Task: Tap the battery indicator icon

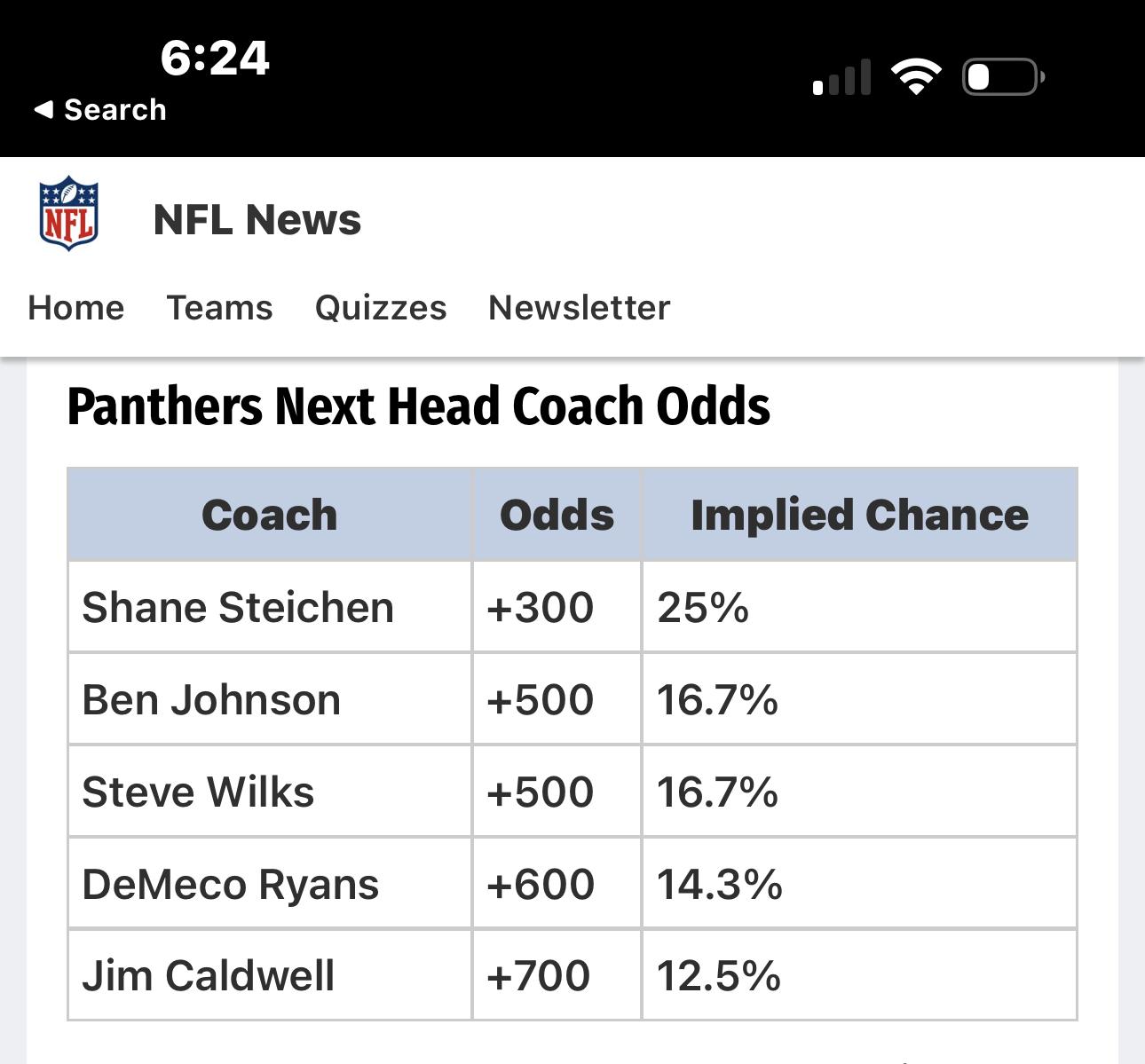Action: pos(1002,77)
